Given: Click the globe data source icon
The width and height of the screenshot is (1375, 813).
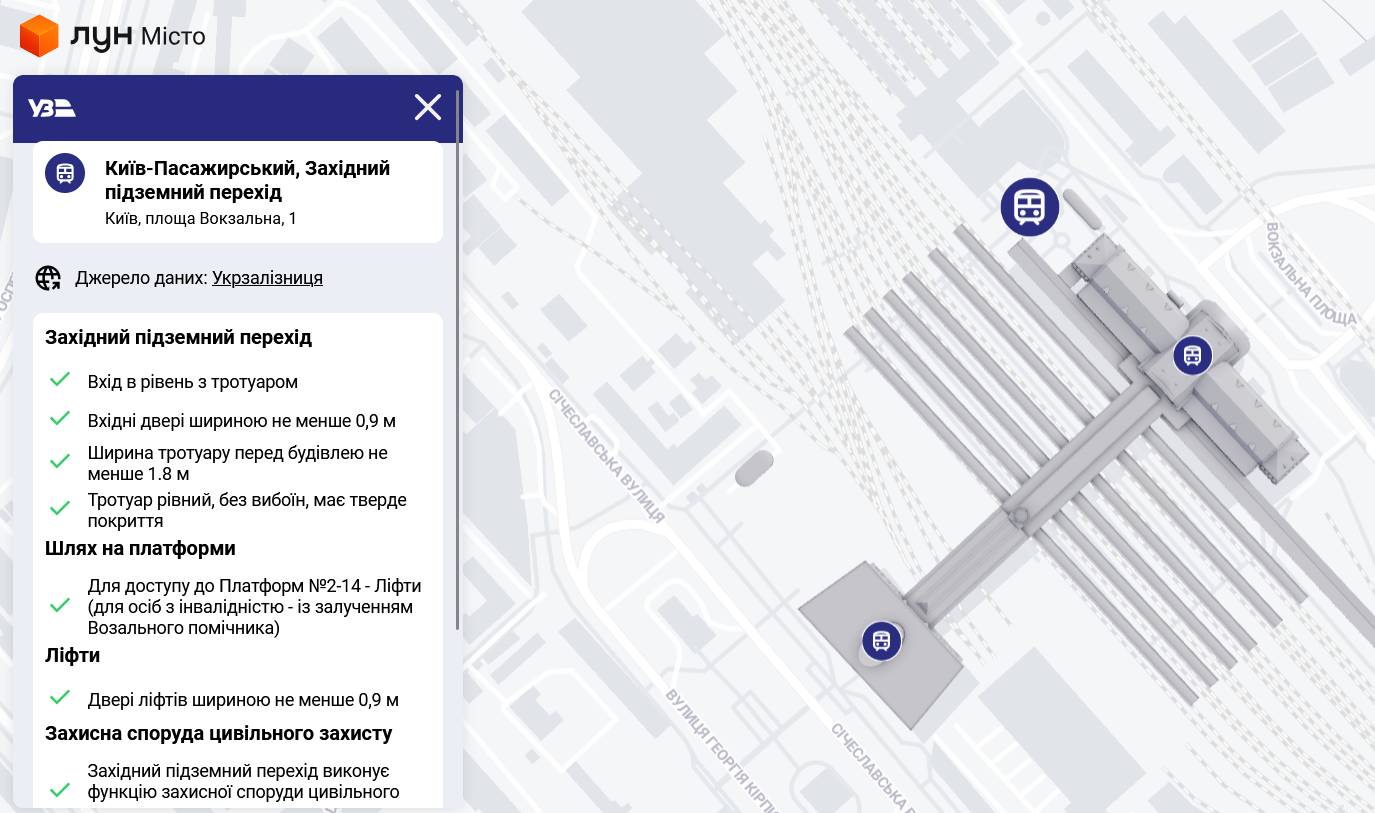Looking at the screenshot, I should click(48, 278).
